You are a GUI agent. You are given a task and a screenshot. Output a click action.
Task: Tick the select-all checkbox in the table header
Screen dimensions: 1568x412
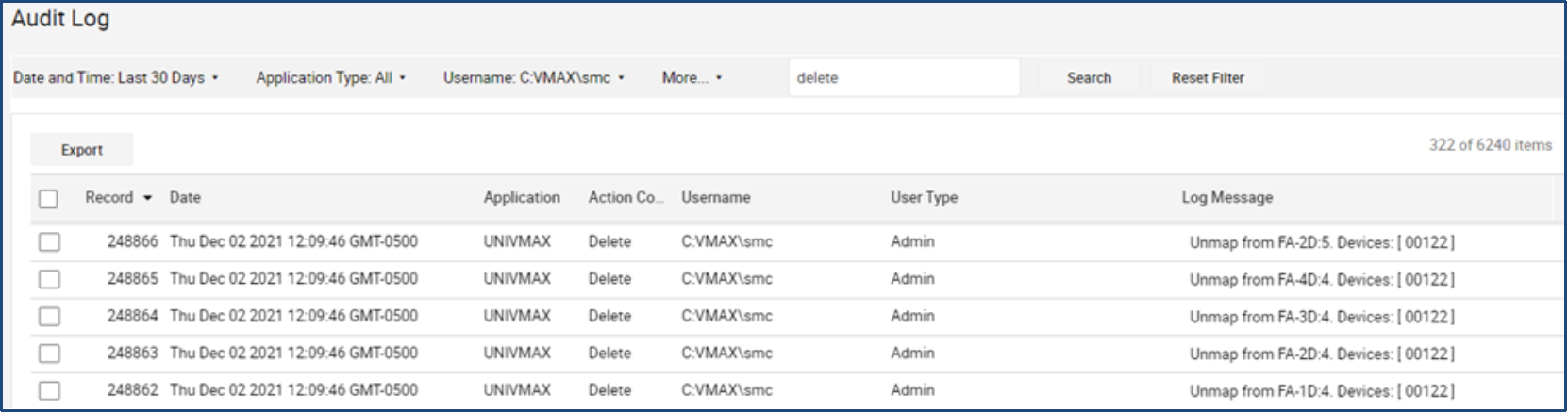[x=49, y=199]
